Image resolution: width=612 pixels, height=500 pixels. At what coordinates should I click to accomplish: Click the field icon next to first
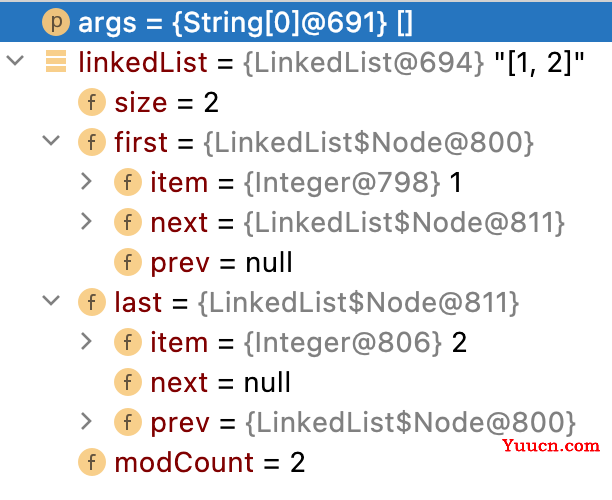pos(92,142)
